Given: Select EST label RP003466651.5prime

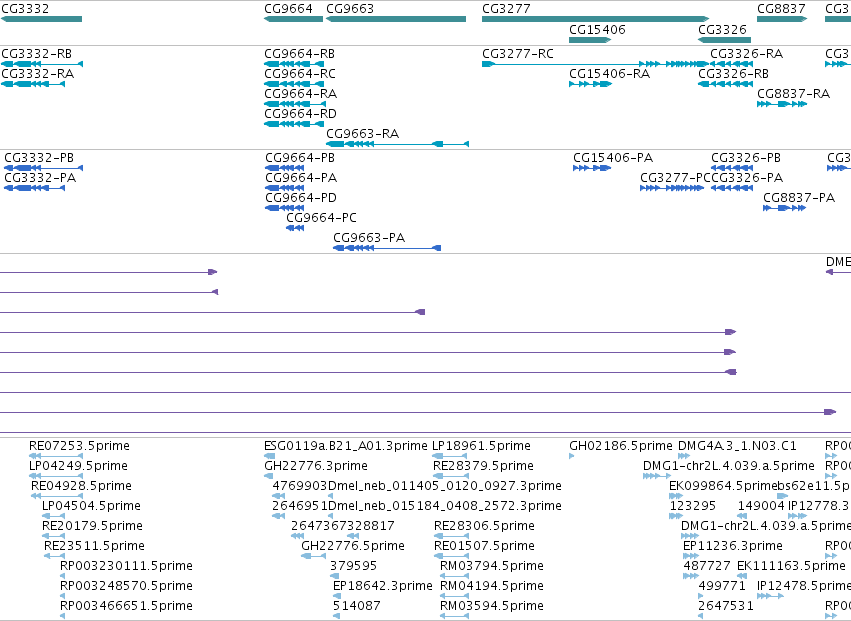Looking at the screenshot, I should pos(126,606).
